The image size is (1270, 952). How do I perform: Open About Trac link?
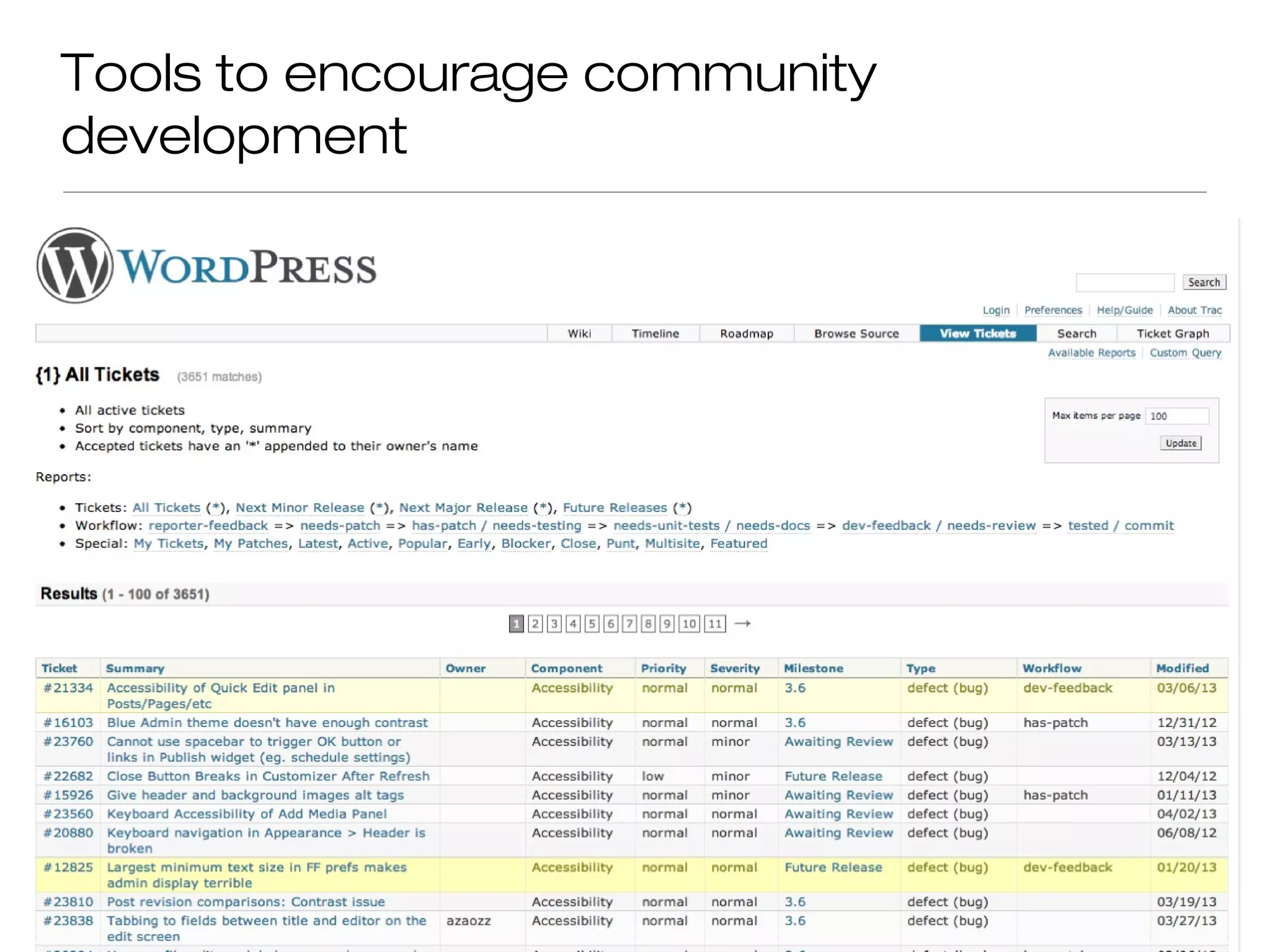click(x=1194, y=311)
